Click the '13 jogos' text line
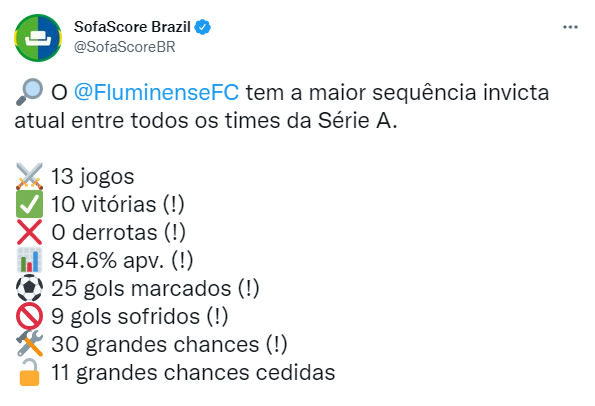The height and width of the screenshot is (406, 595). coord(93,177)
